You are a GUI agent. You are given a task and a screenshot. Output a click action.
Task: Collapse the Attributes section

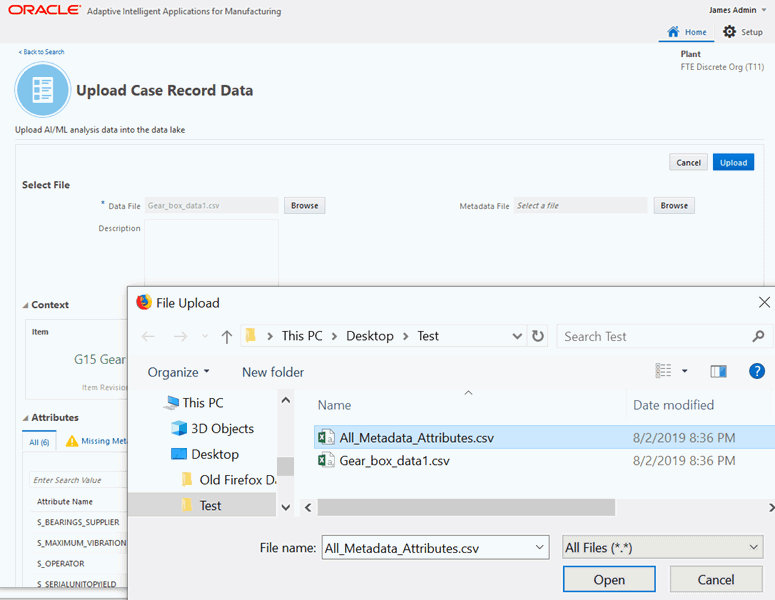tap(25, 418)
